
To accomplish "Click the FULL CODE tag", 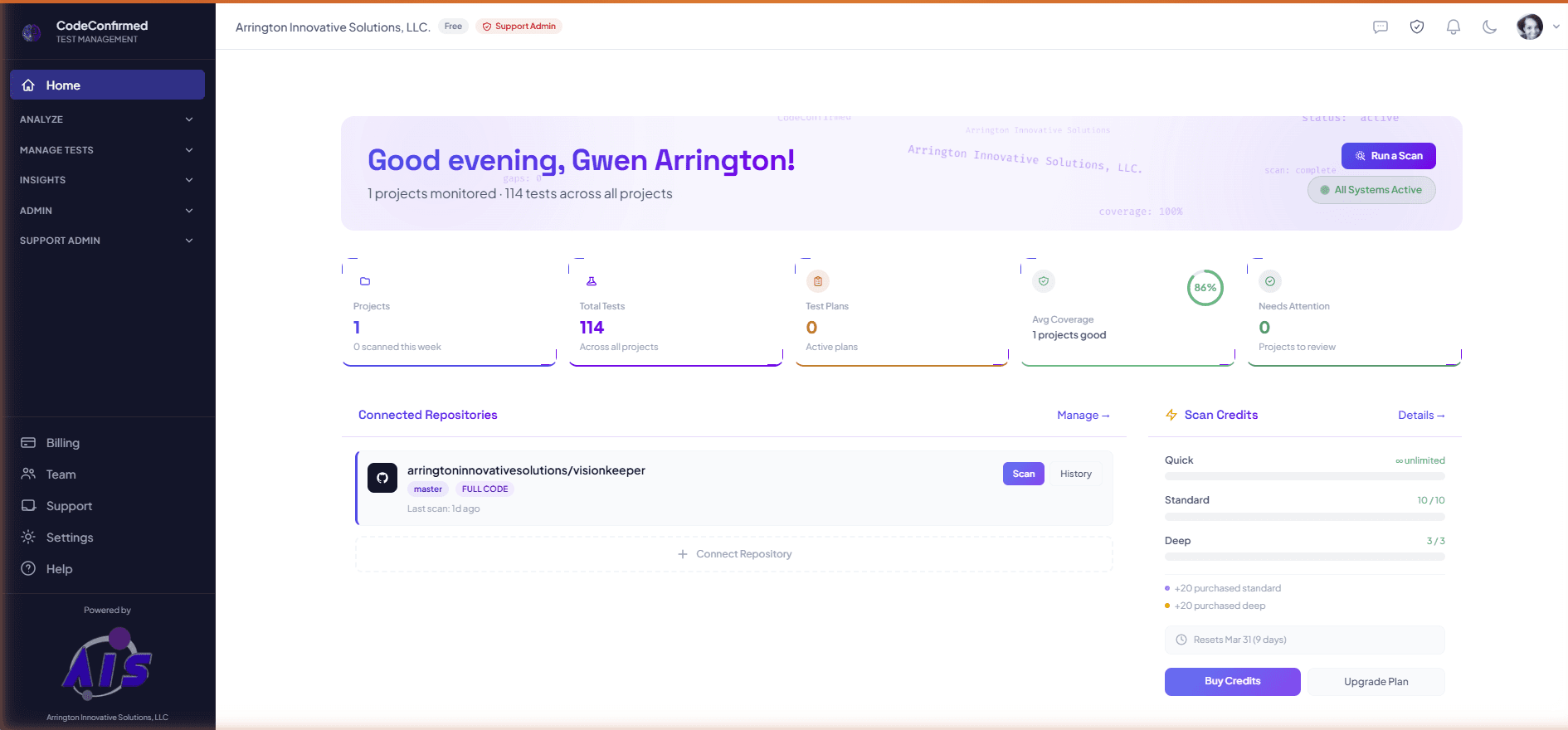I will [485, 489].
